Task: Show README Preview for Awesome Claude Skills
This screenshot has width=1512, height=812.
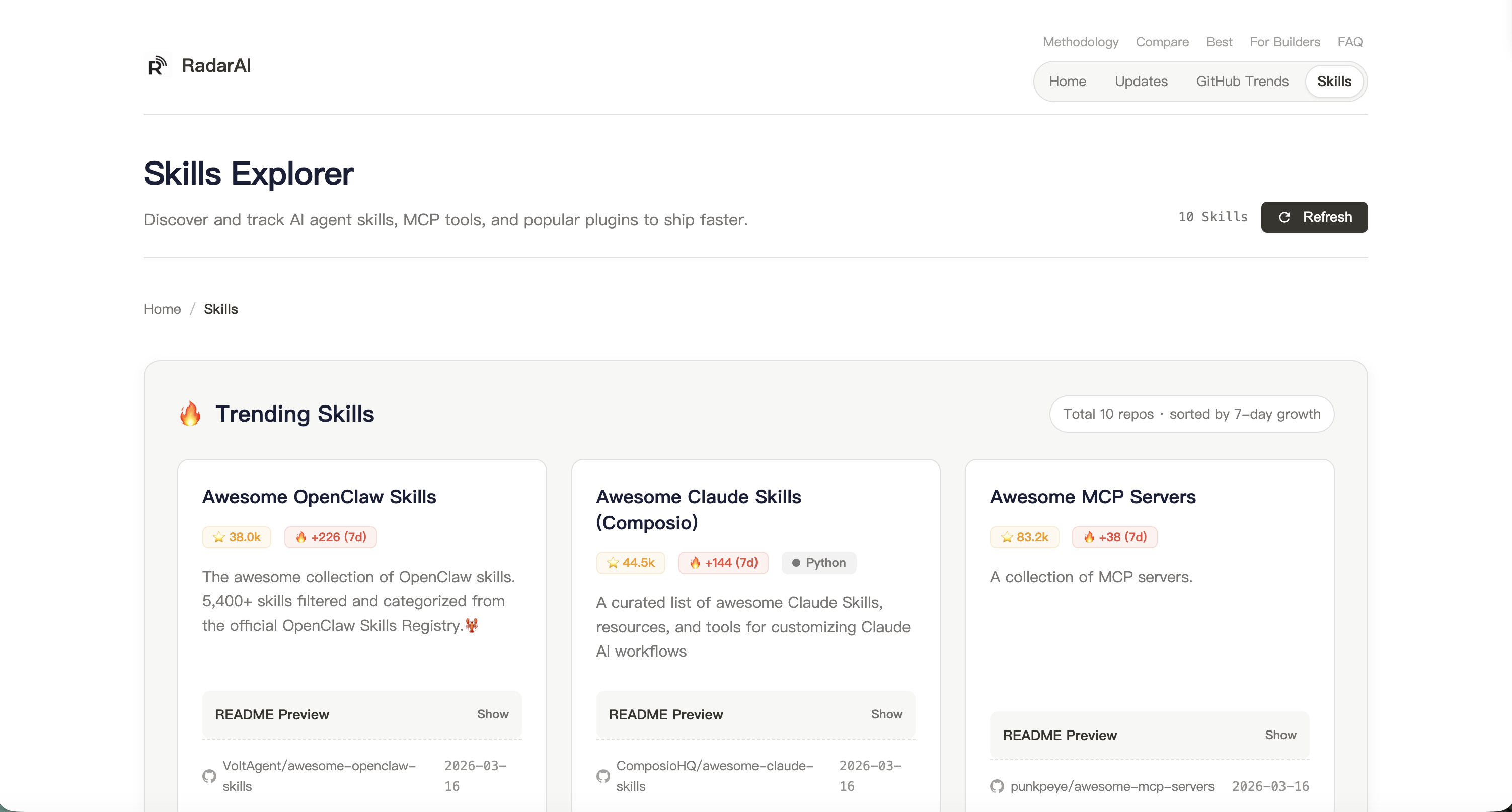Action: [x=886, y=714]
